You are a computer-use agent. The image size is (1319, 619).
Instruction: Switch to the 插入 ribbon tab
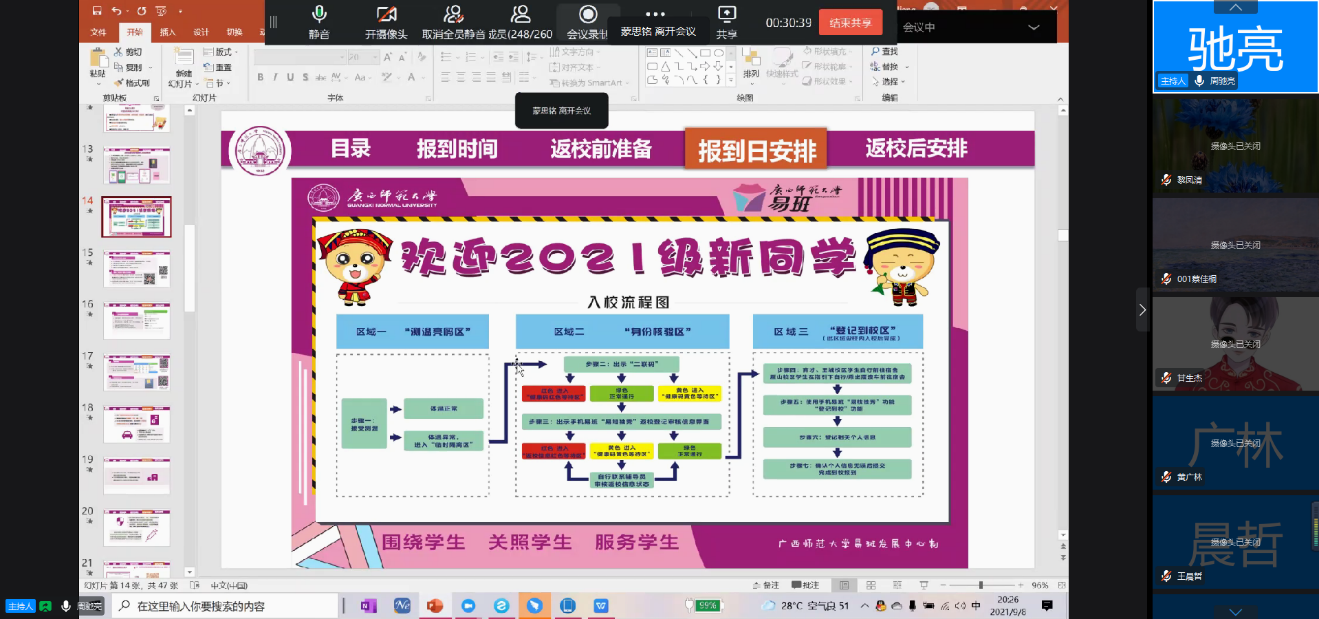[x=168, y=32]
